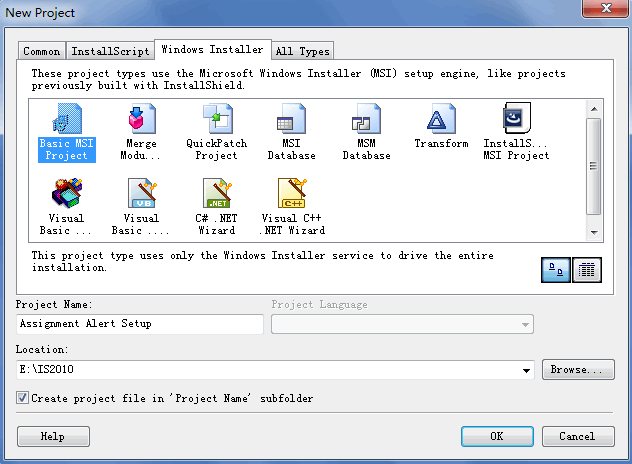Viewport: 632px width, 464px height.
Task: Open the InstallScript tab
Action: pyautogui.click(x=110, y=51)
